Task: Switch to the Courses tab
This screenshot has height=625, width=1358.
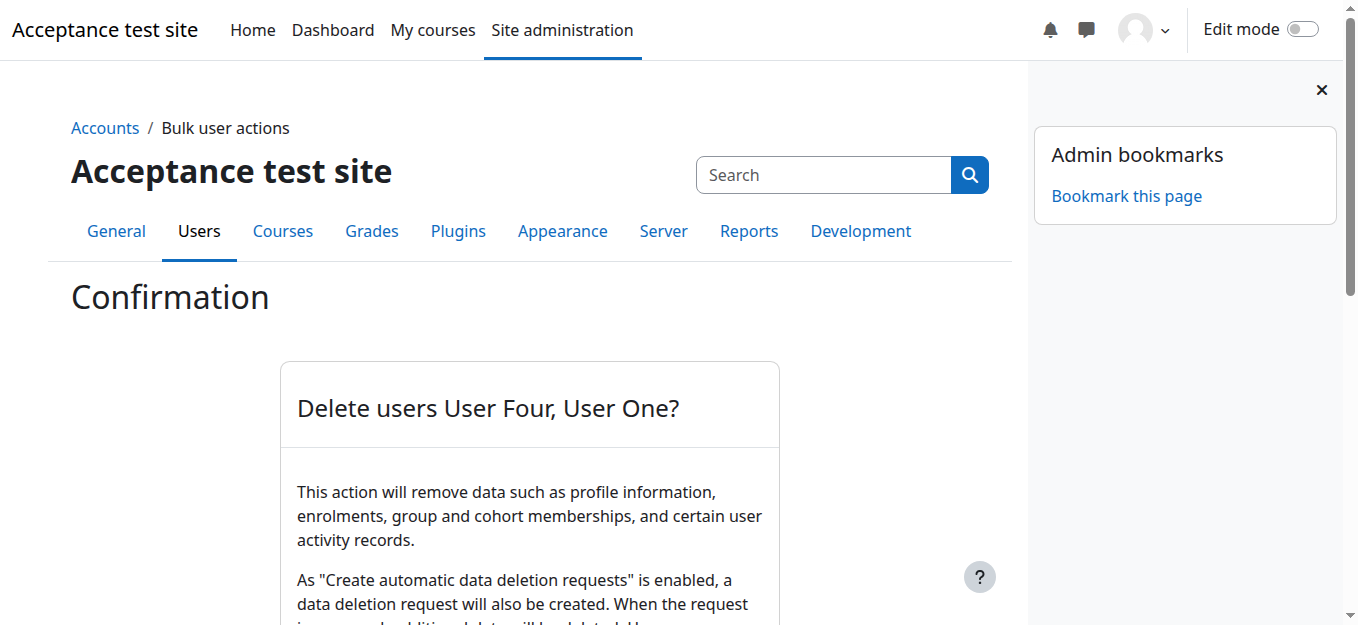Action: [x=282, y=231]
